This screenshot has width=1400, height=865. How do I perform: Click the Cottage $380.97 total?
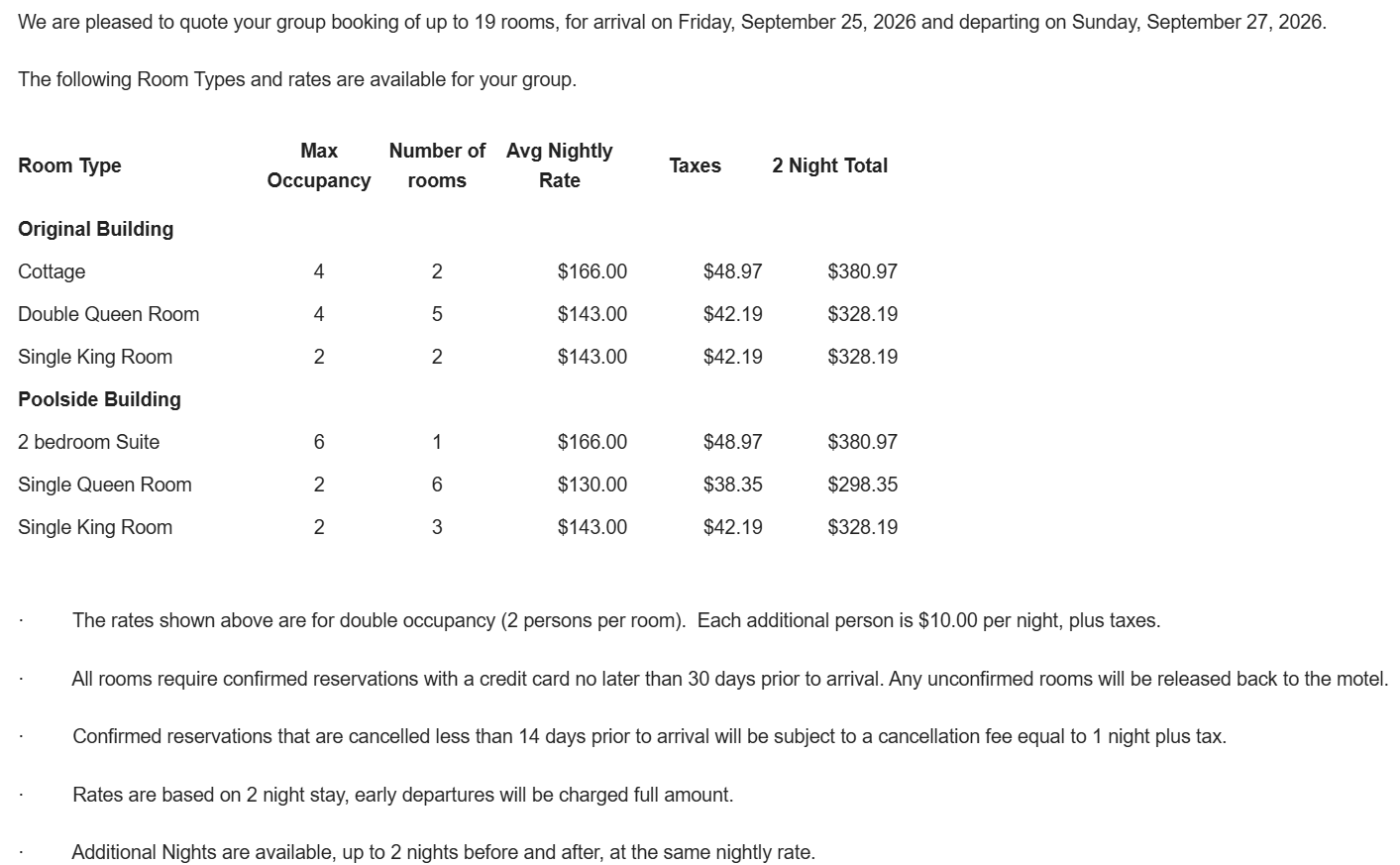863,271
